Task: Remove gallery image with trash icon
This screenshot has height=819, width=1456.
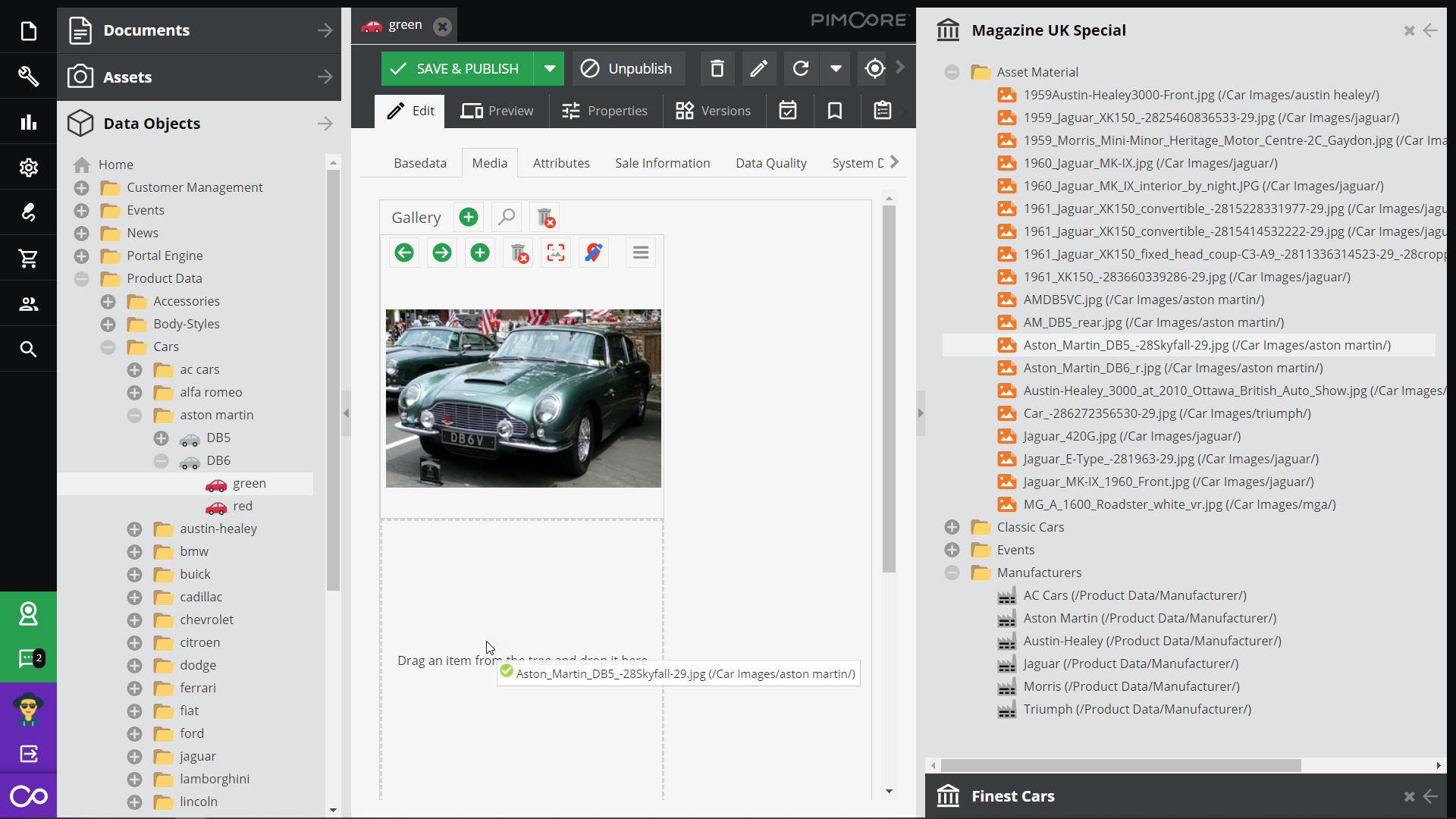Action: [518, 253]
